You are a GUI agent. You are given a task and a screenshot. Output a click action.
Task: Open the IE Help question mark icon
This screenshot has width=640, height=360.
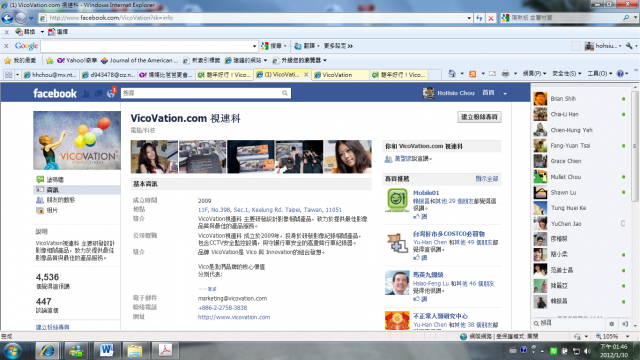(x=620, y=74)
